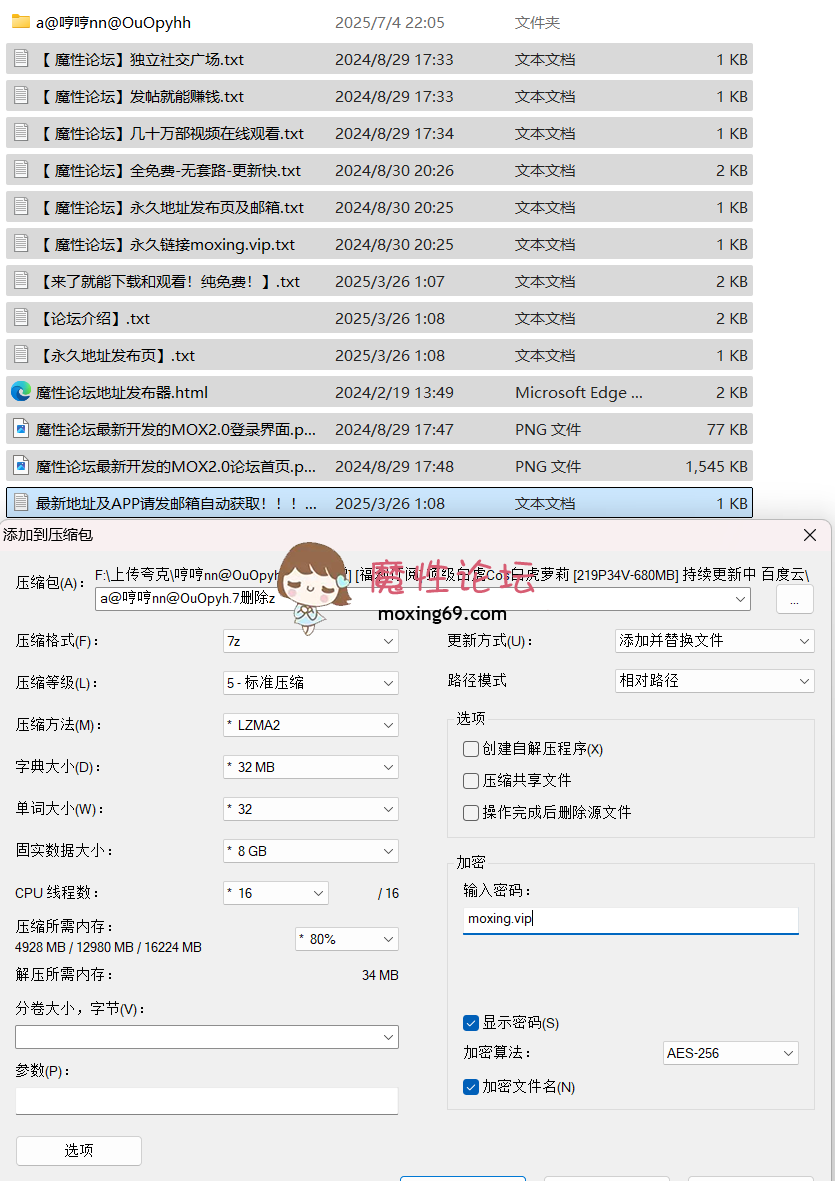Screen dimensions: 835x1181
Task: Select the icon of 全免费-无套路-更新快.txt
Action: point(21,170)
